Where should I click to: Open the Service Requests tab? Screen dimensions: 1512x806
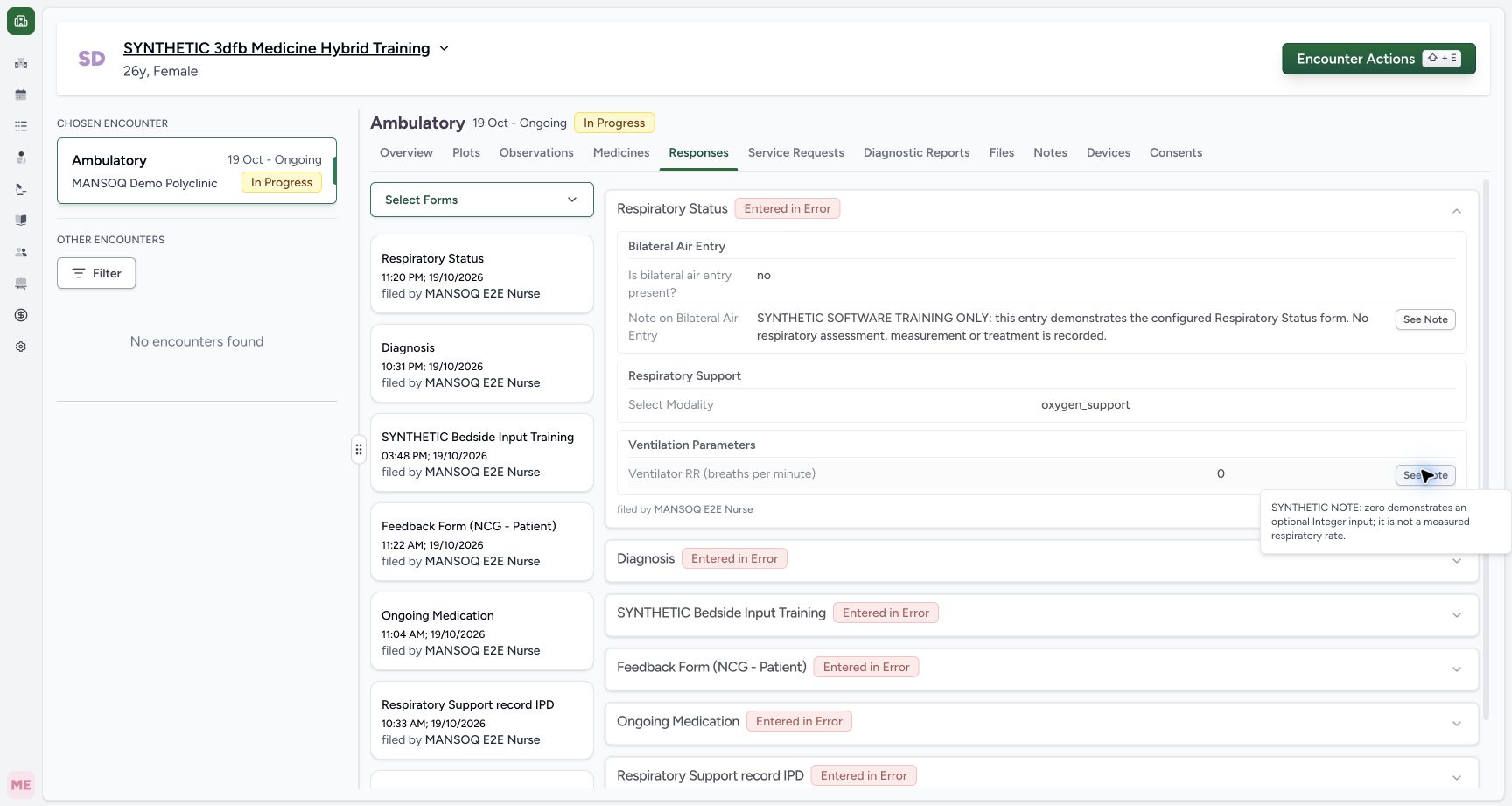point(796,152)
